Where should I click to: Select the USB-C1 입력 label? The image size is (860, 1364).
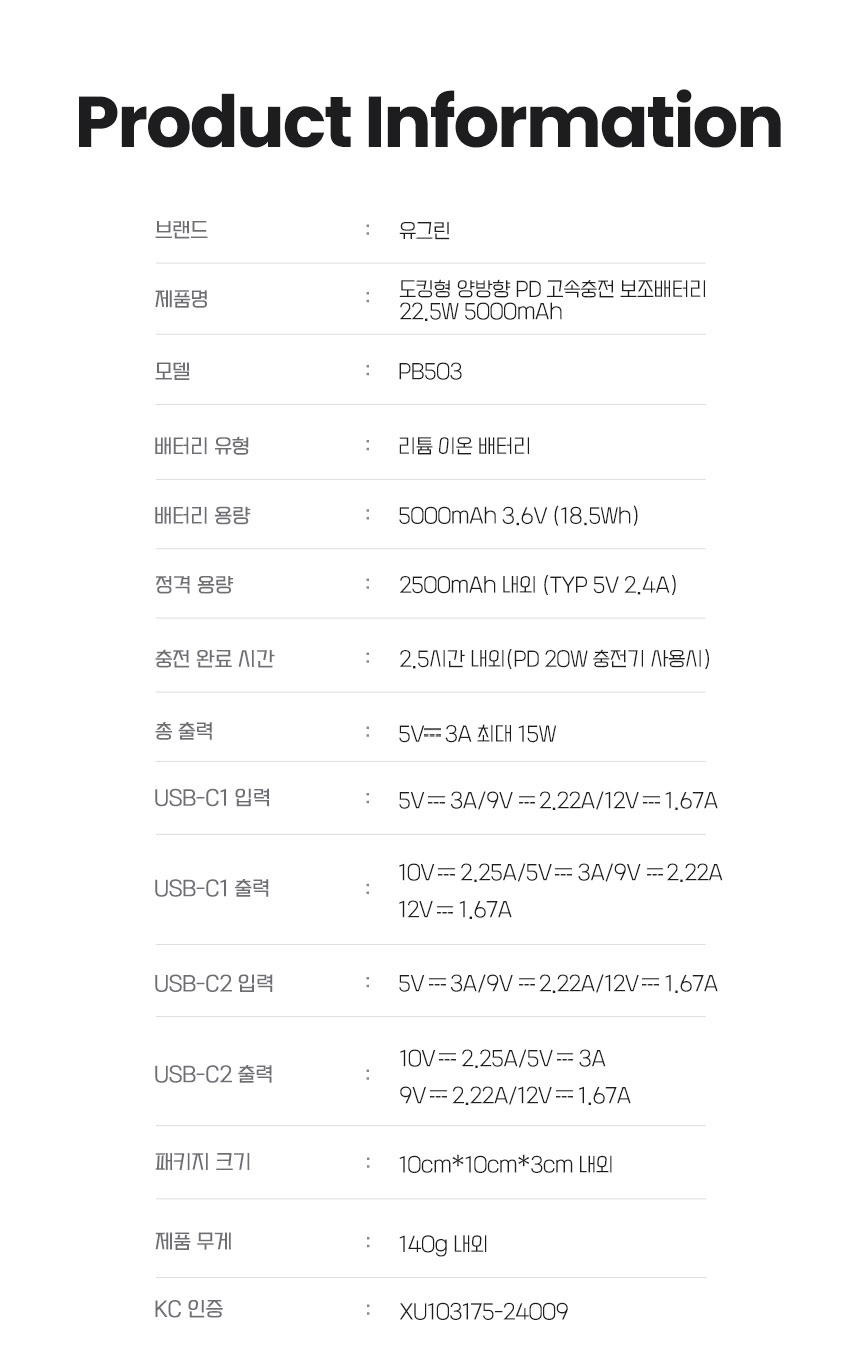coord(212,798)
